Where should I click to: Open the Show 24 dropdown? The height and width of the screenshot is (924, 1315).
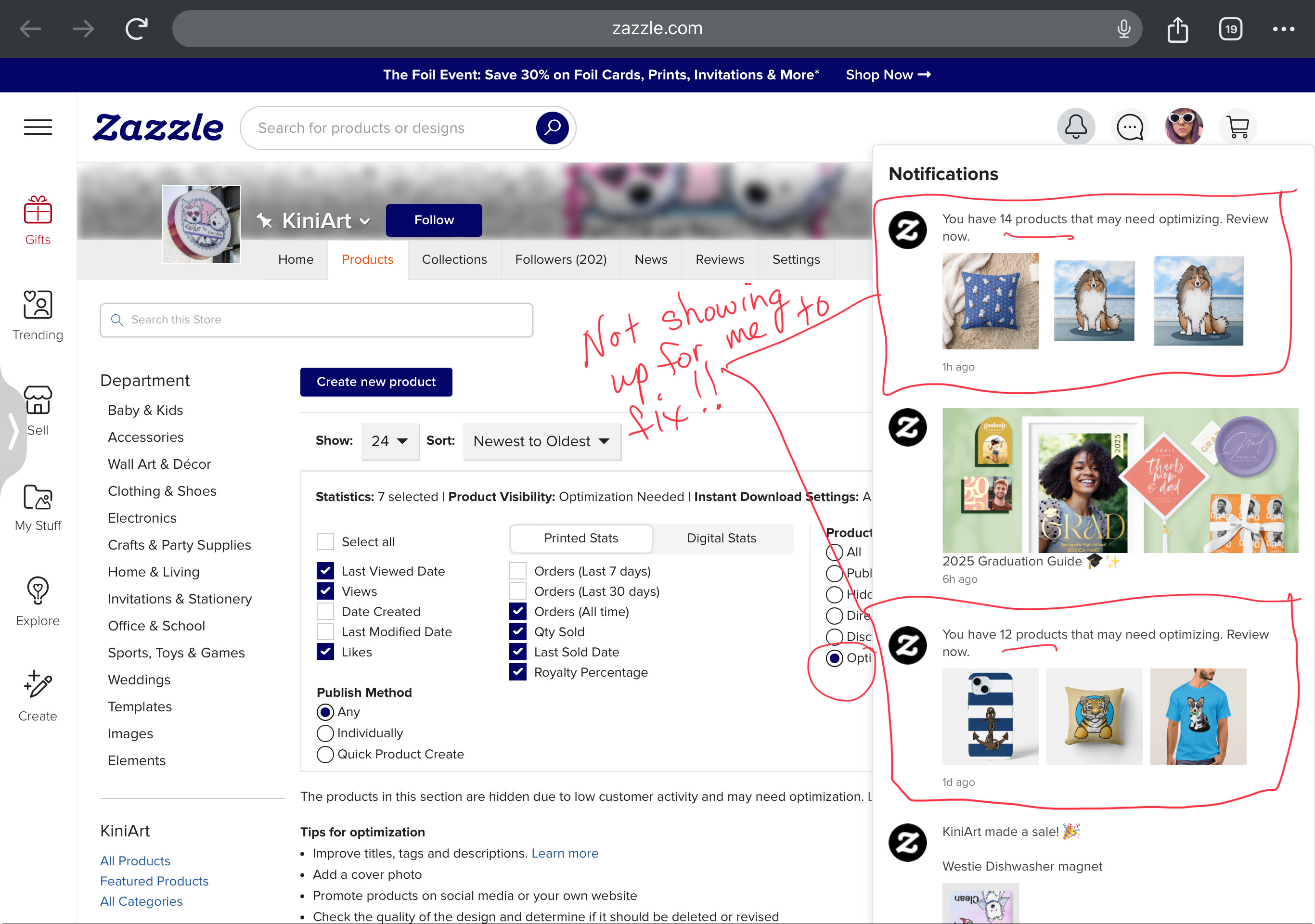tap(389, 441)
